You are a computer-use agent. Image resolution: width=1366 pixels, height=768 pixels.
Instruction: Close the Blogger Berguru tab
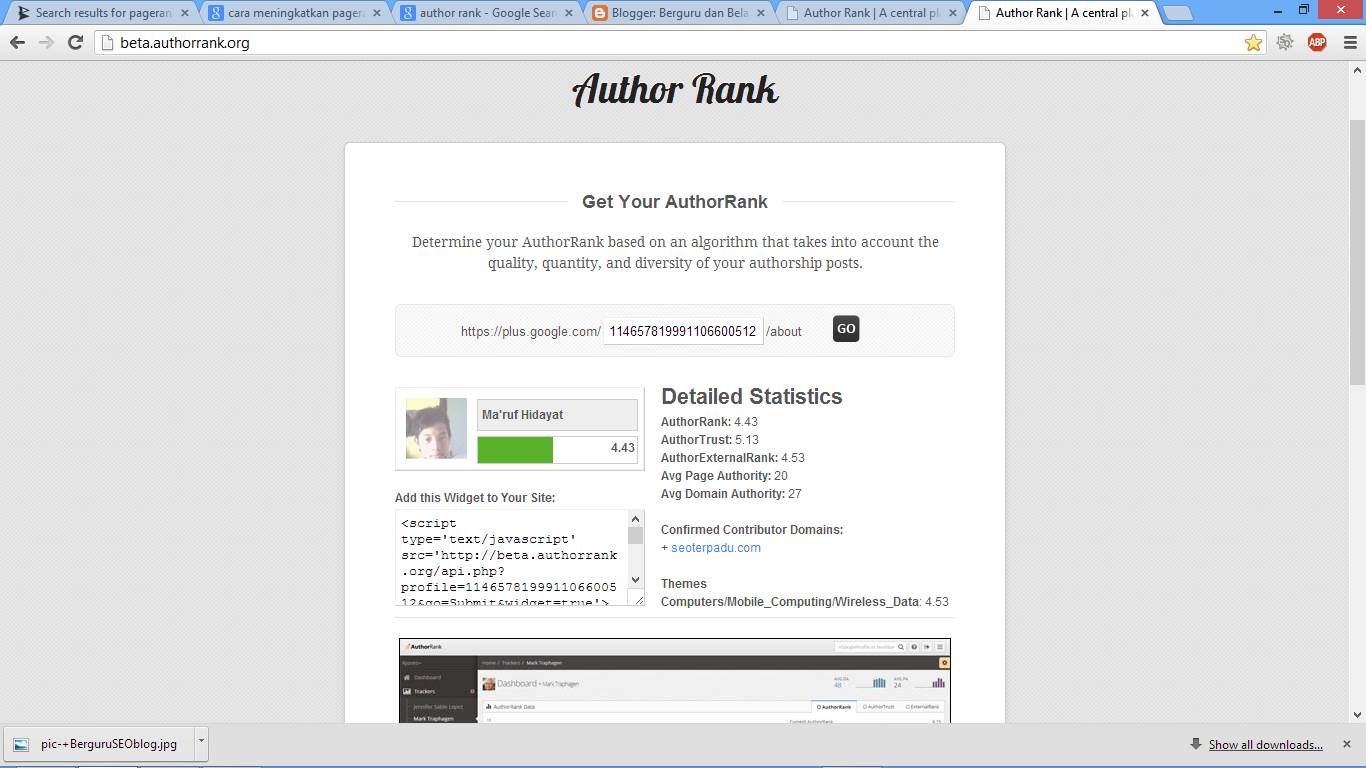point(760,14)
